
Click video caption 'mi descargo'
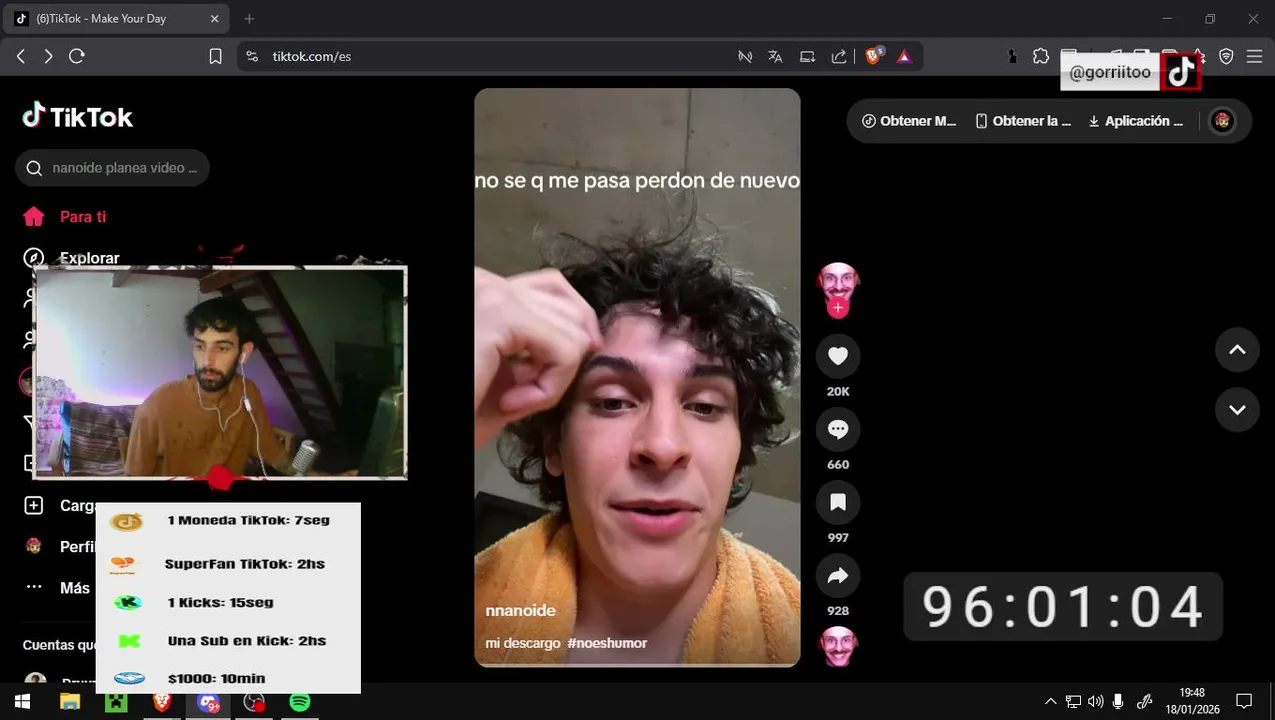(523, 643)
